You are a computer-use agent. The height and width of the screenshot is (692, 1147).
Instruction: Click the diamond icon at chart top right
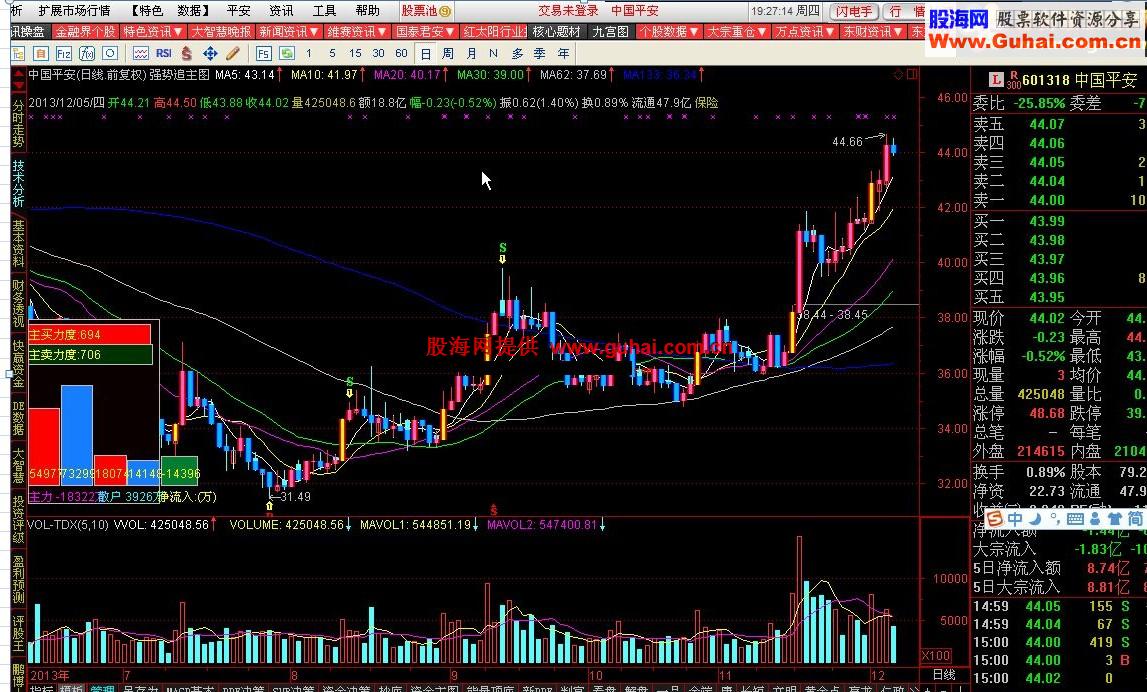898,75
